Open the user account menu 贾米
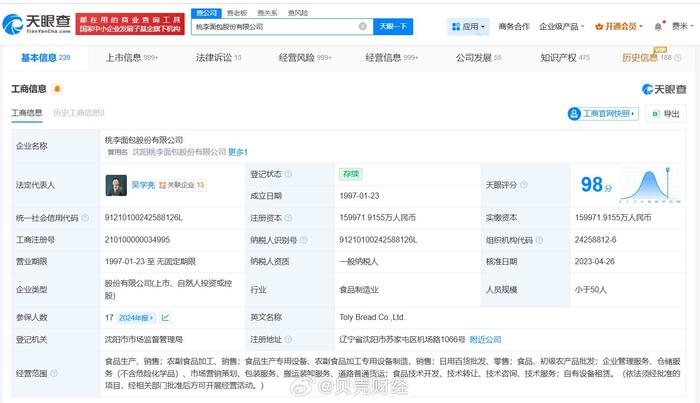This screenshot has width=700, height=403. 683,27
